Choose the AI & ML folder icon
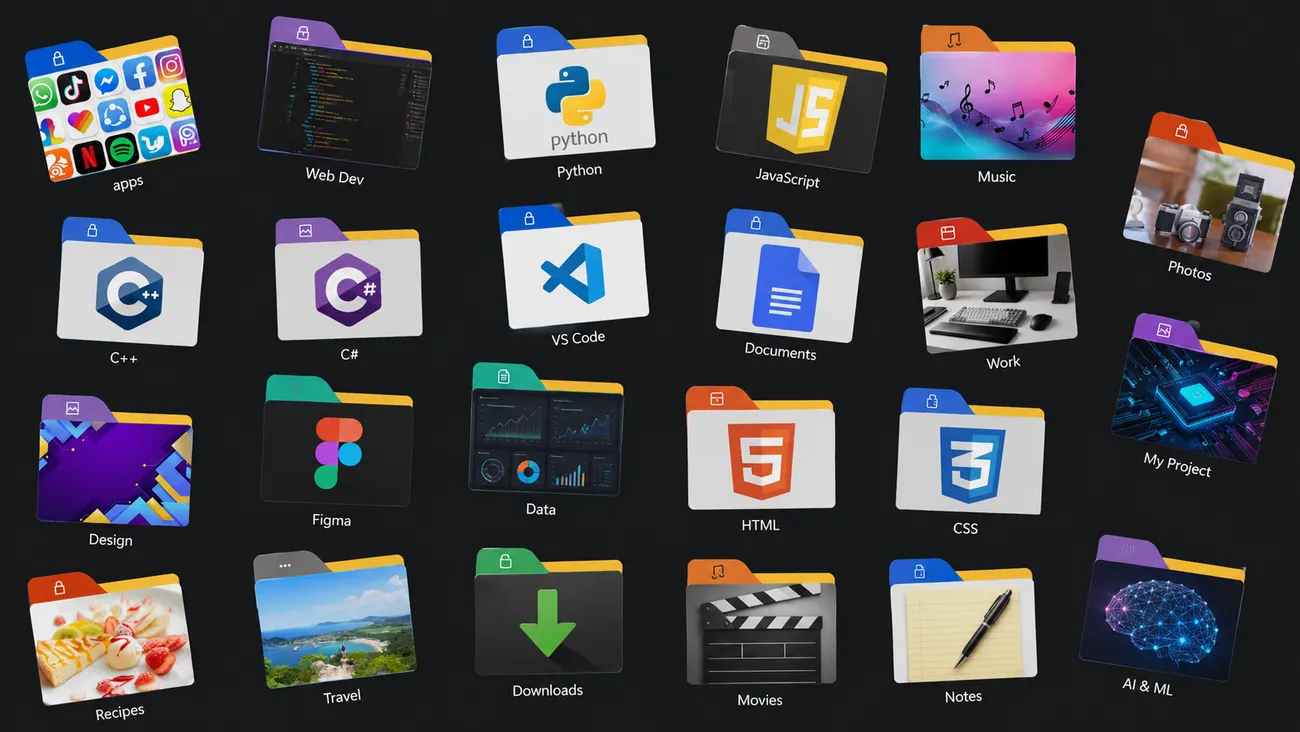1300x732 pixels. click(1162, 608)
